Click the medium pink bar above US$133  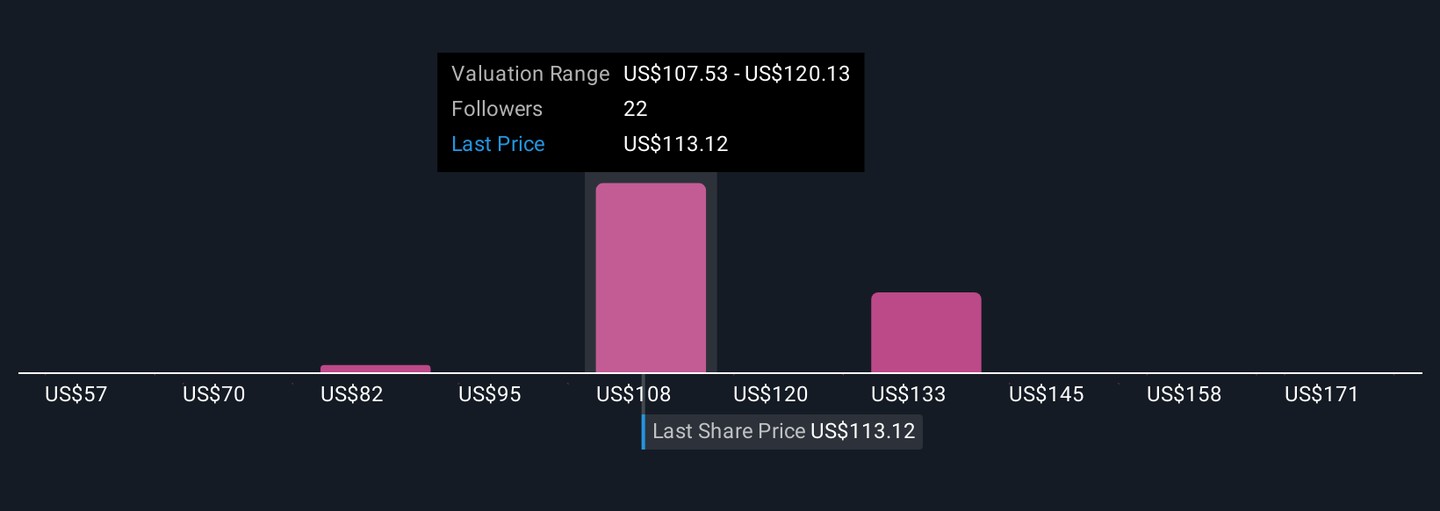click(x=926, y=332)
